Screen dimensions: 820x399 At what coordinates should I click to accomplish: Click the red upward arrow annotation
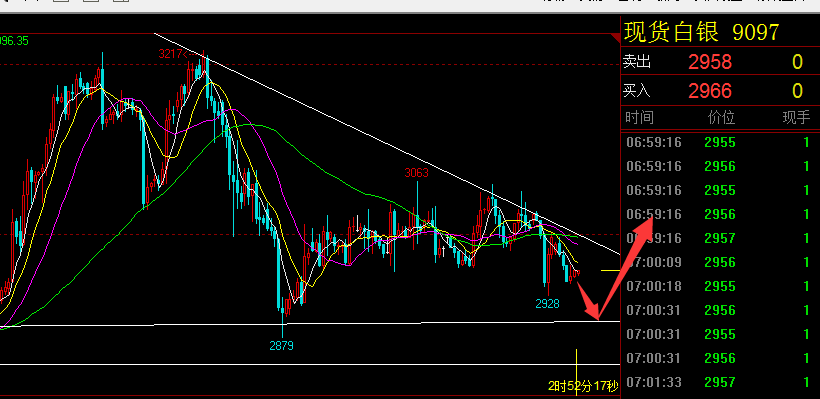(626, 267)
